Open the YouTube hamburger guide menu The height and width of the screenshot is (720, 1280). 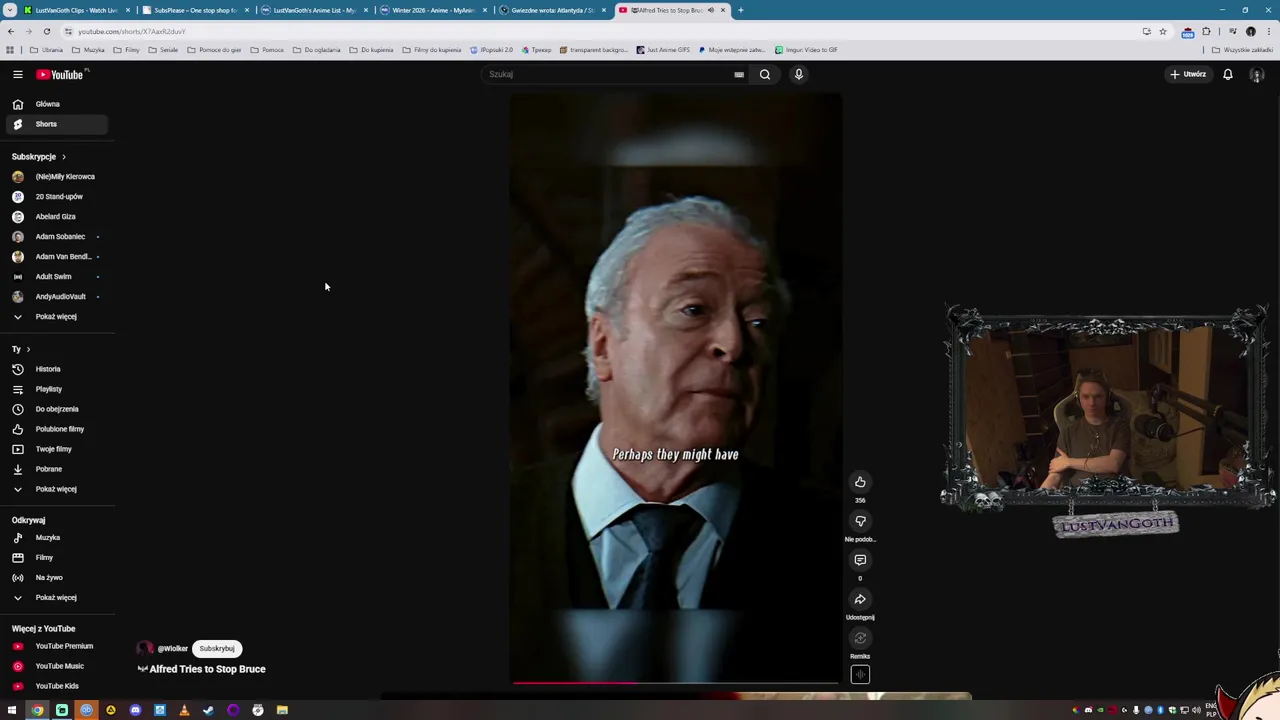coord(17,74)
